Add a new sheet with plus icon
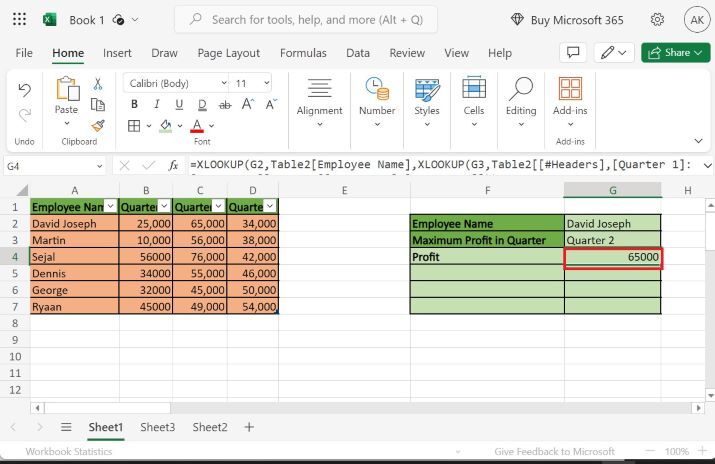This screenshot has height=464, width=715. tap(249, 427)
